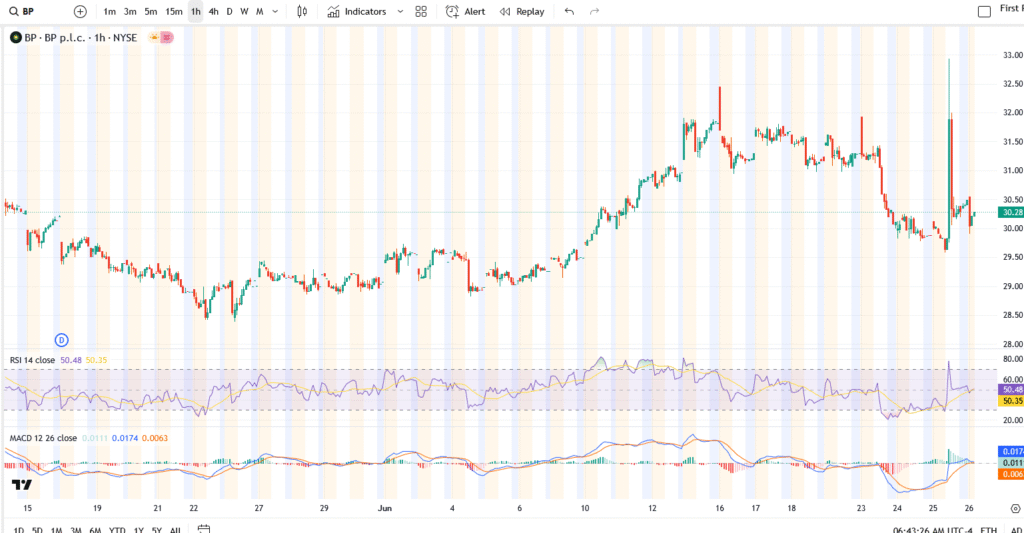Select the 15m interval
Image resolution: width=1024 pixels, height=533 pixels.
pyautogui.click(x=174, y=12)
